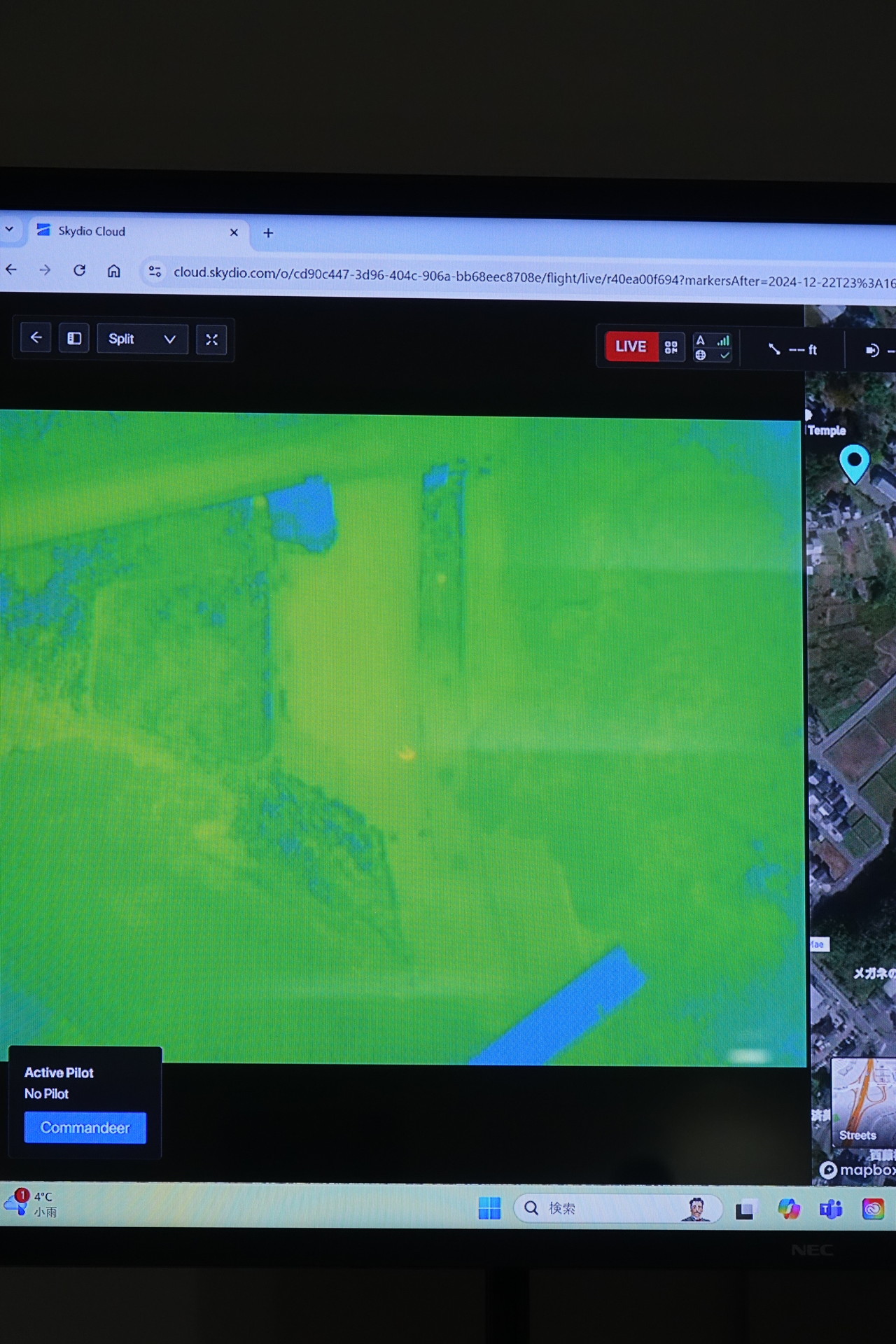
Task: Launch Copilot from the taskbar
Action: pyautogui.click(x=789, y=1209)
